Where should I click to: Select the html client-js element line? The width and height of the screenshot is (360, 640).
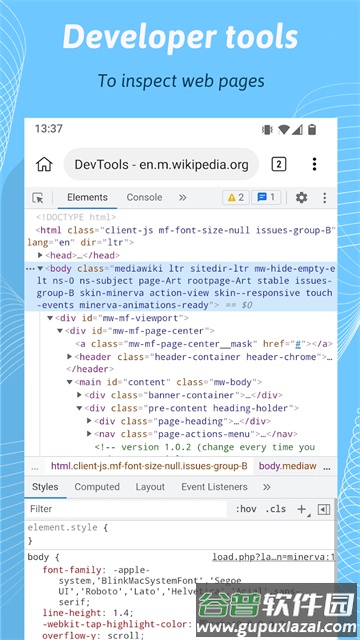181,236
